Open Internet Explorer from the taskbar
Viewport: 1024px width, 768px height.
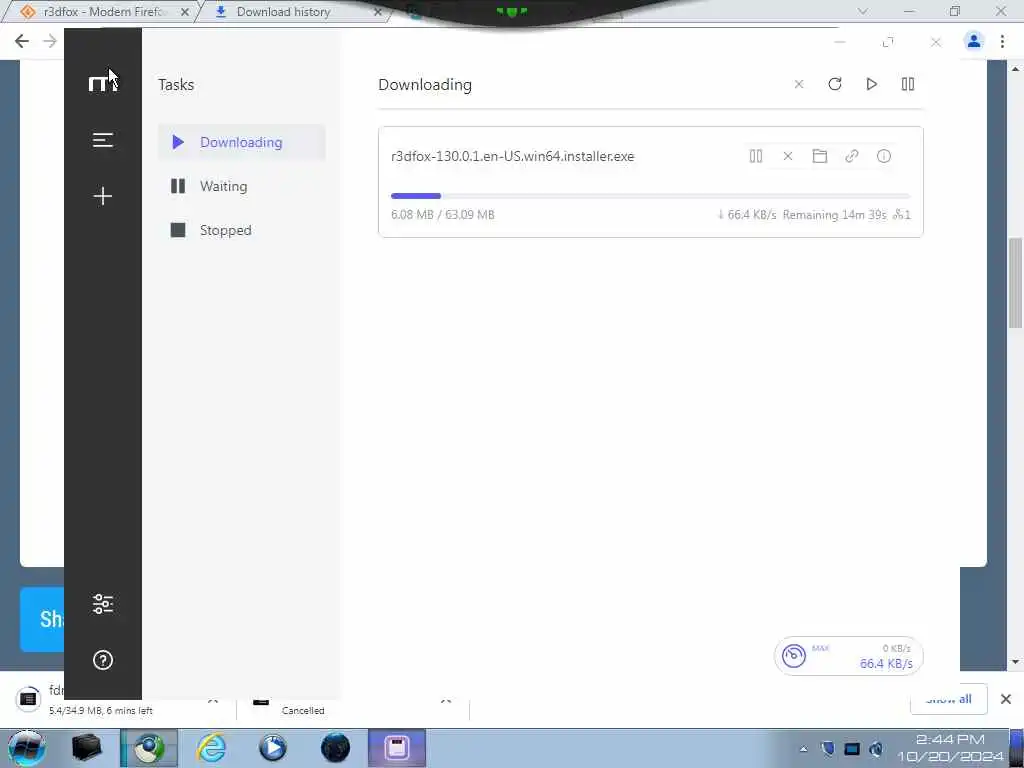tap(212, 748)
